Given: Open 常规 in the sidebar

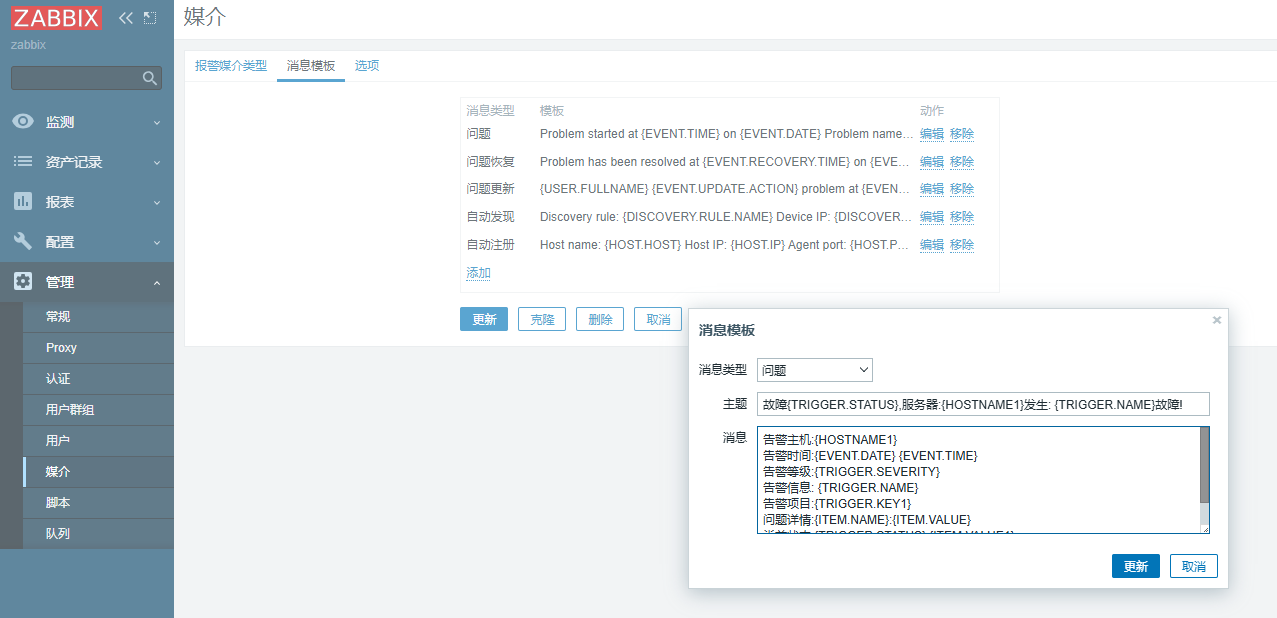Looking at the screenshot, I should (x=98, y=317).
